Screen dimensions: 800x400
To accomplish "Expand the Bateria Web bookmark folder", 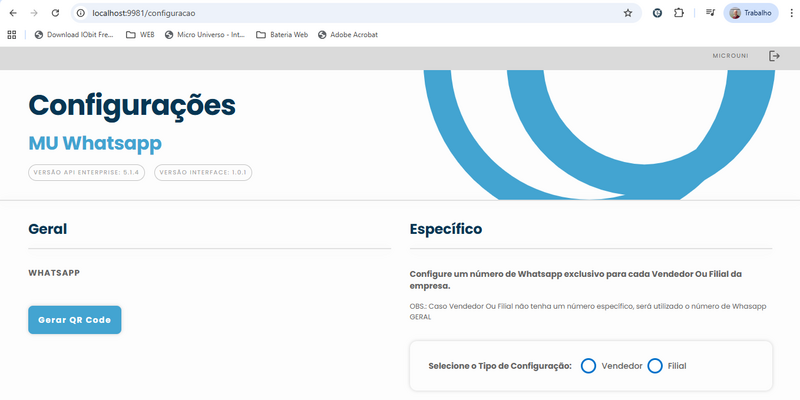I will click(x=281, y=34).
